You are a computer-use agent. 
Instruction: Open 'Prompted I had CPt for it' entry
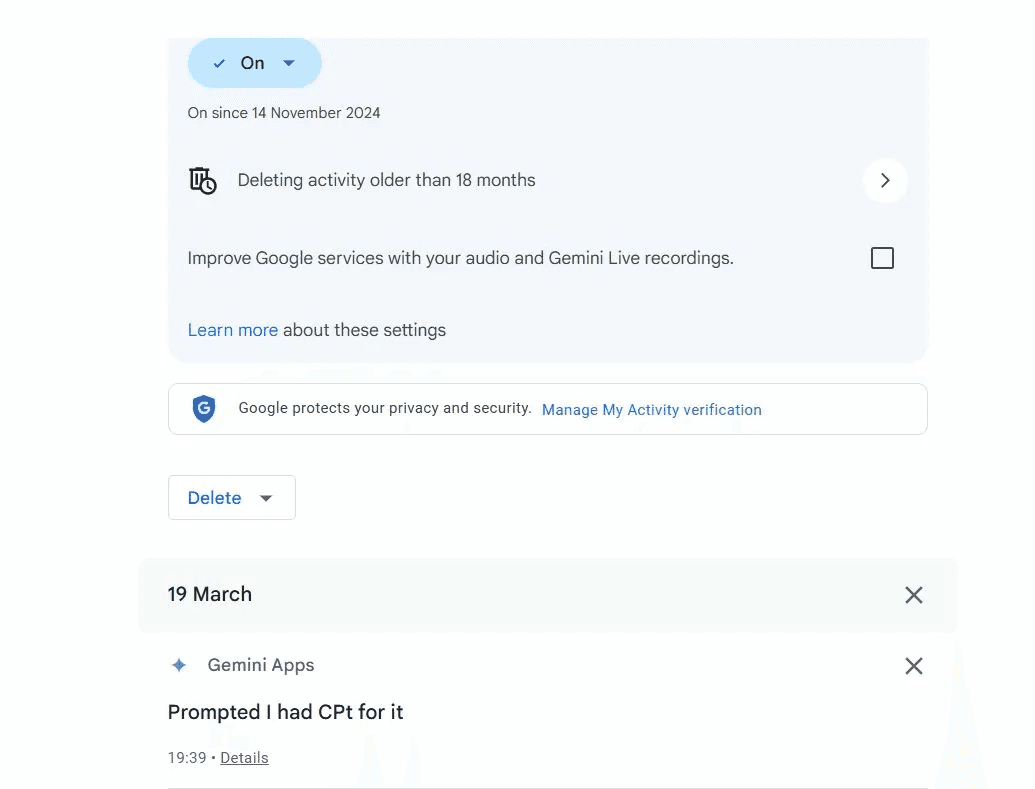(x=285, y=712)
